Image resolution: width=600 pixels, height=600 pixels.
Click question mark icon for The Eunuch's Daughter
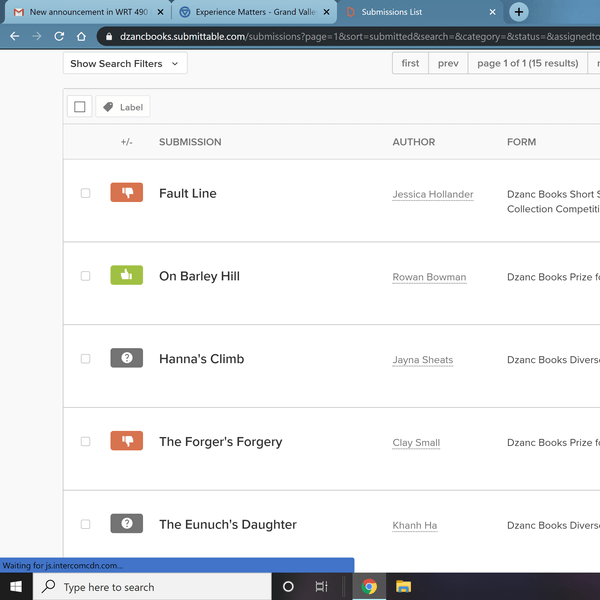click(x=127, y=524)
